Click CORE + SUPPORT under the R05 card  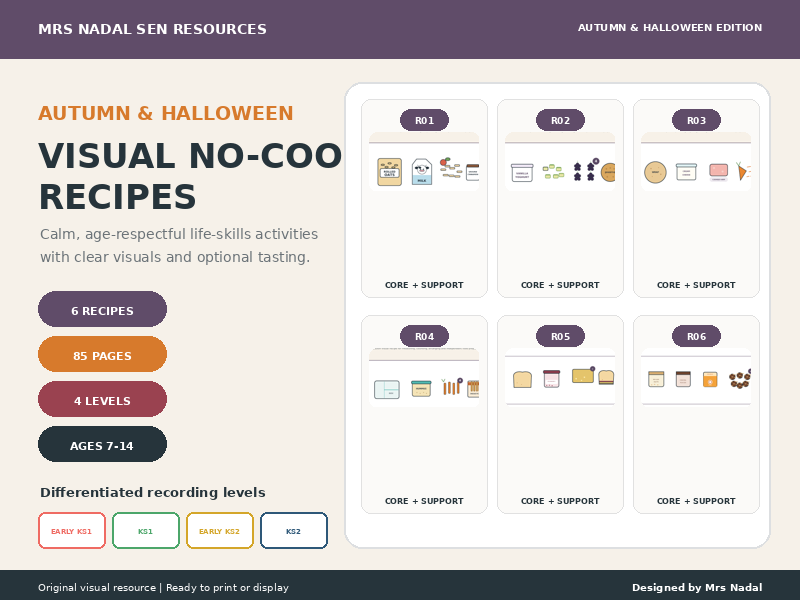560,501
